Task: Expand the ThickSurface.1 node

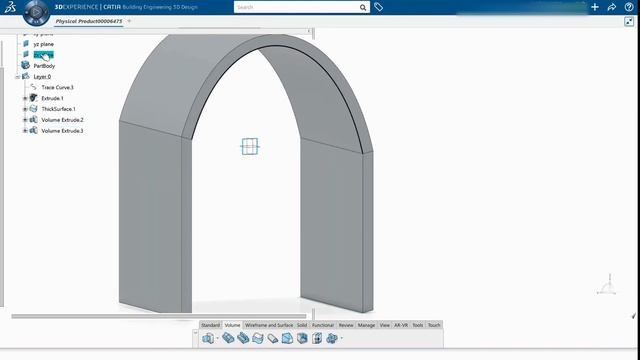Action: [25, 109]
